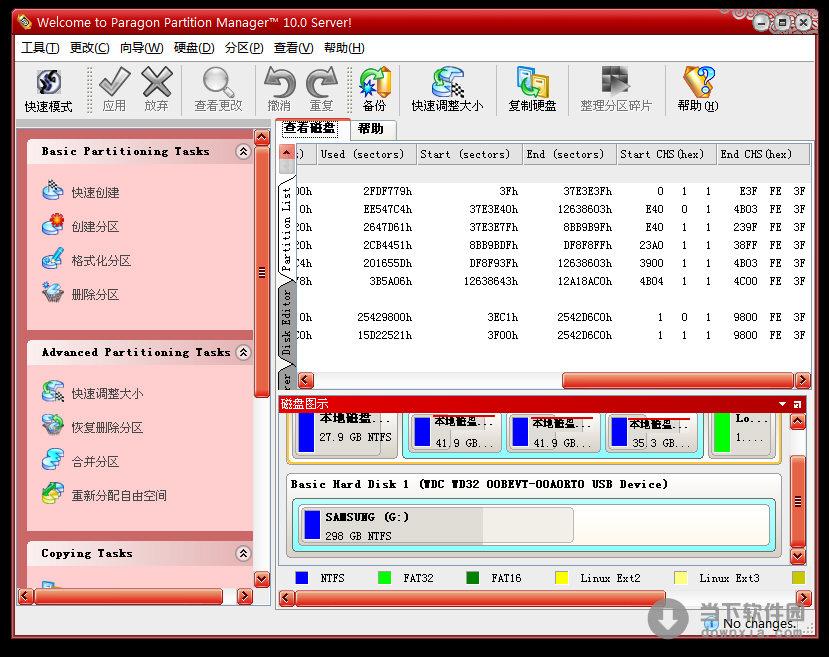Open the 硬盘(D) menu

pyautogui.click(x=194, y=48)
